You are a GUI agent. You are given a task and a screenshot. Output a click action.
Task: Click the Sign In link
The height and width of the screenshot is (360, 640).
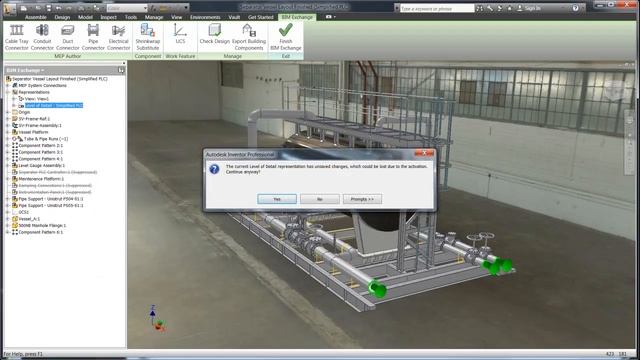coord(532,8)
